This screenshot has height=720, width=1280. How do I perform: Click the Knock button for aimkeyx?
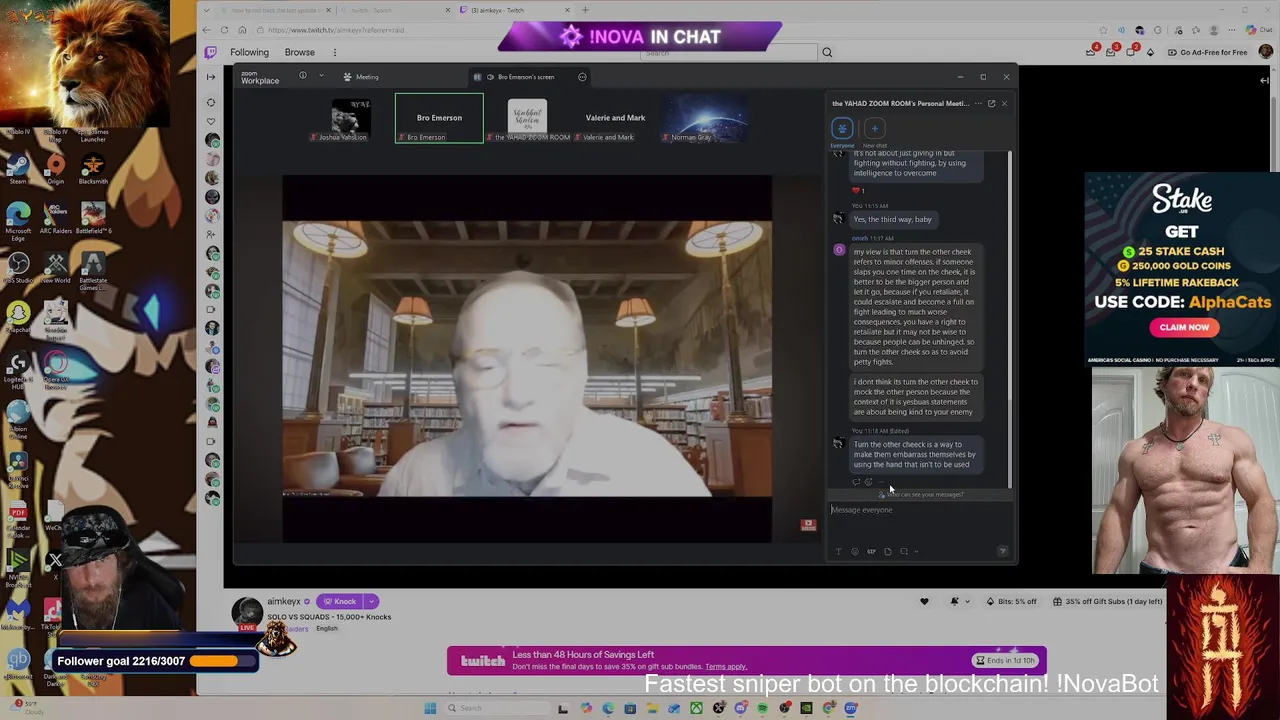[x=340, y=601]
